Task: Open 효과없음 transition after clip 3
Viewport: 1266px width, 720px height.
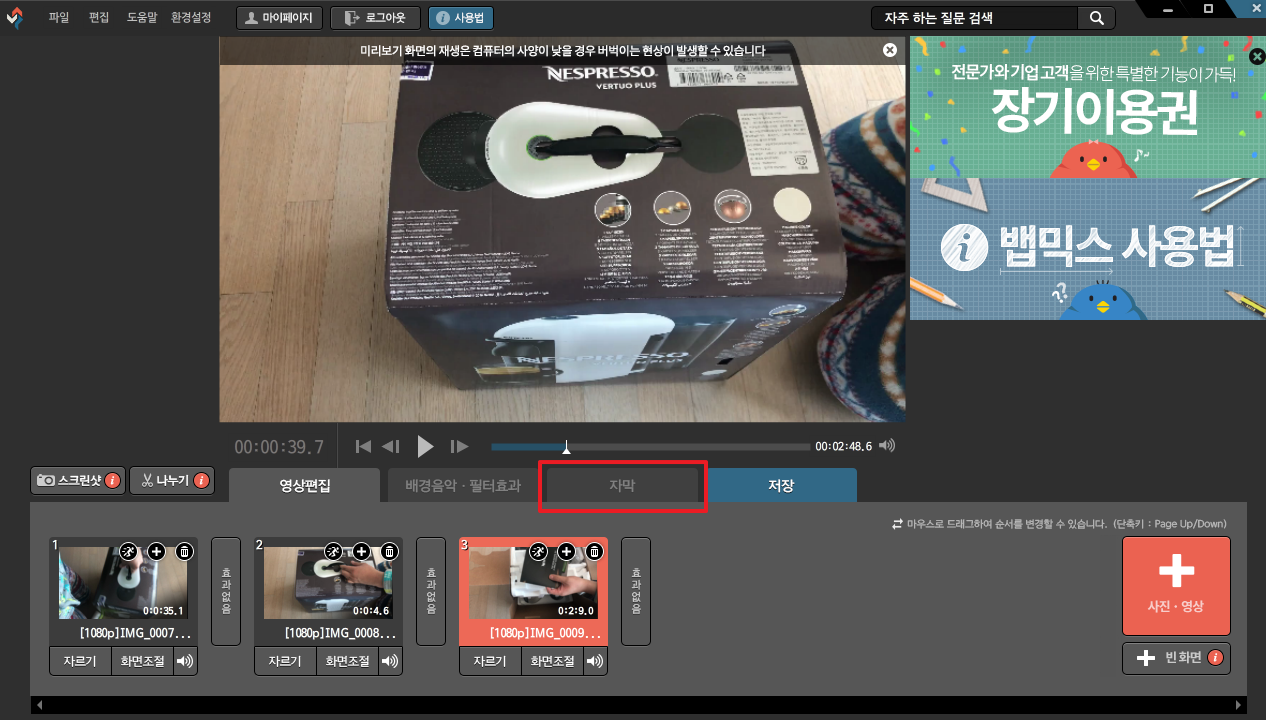Action: click(x=636, y=591)
